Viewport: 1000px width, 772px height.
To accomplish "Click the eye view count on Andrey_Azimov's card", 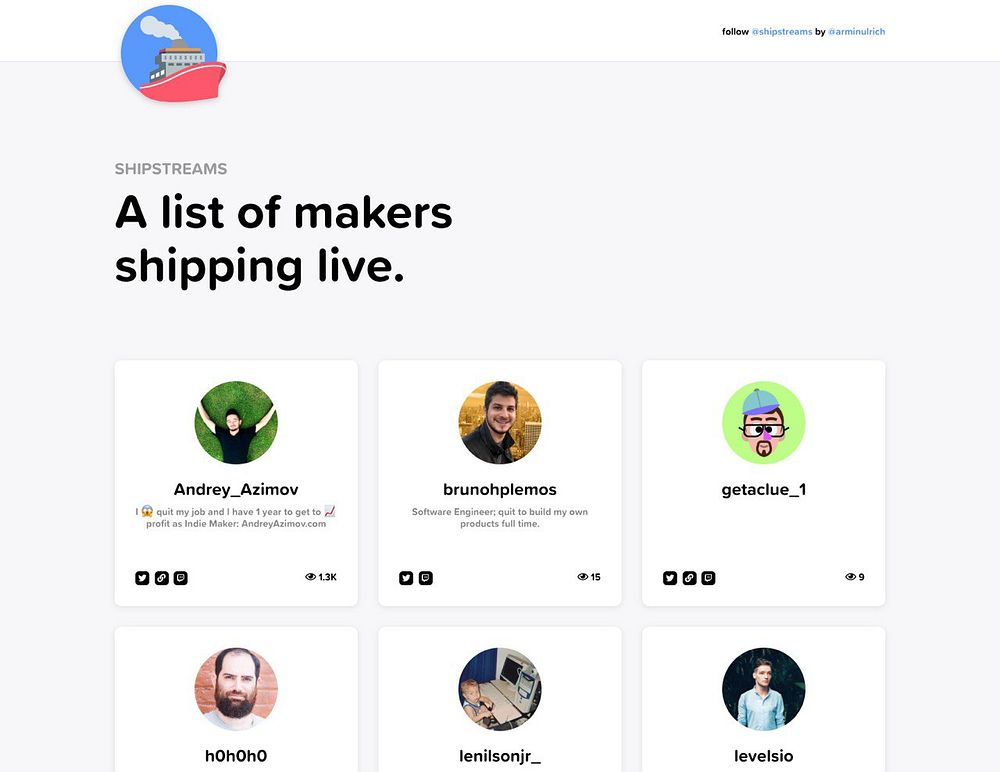I will click(321, 577).
